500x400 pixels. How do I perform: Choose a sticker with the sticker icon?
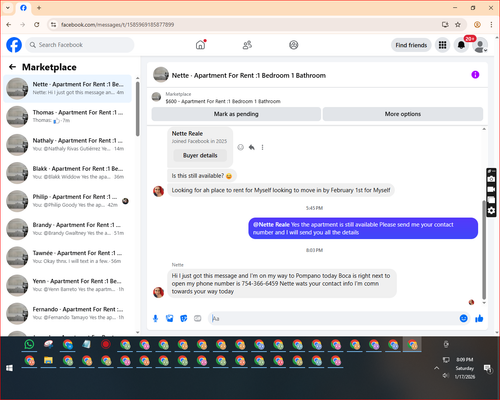click(184, 318)
